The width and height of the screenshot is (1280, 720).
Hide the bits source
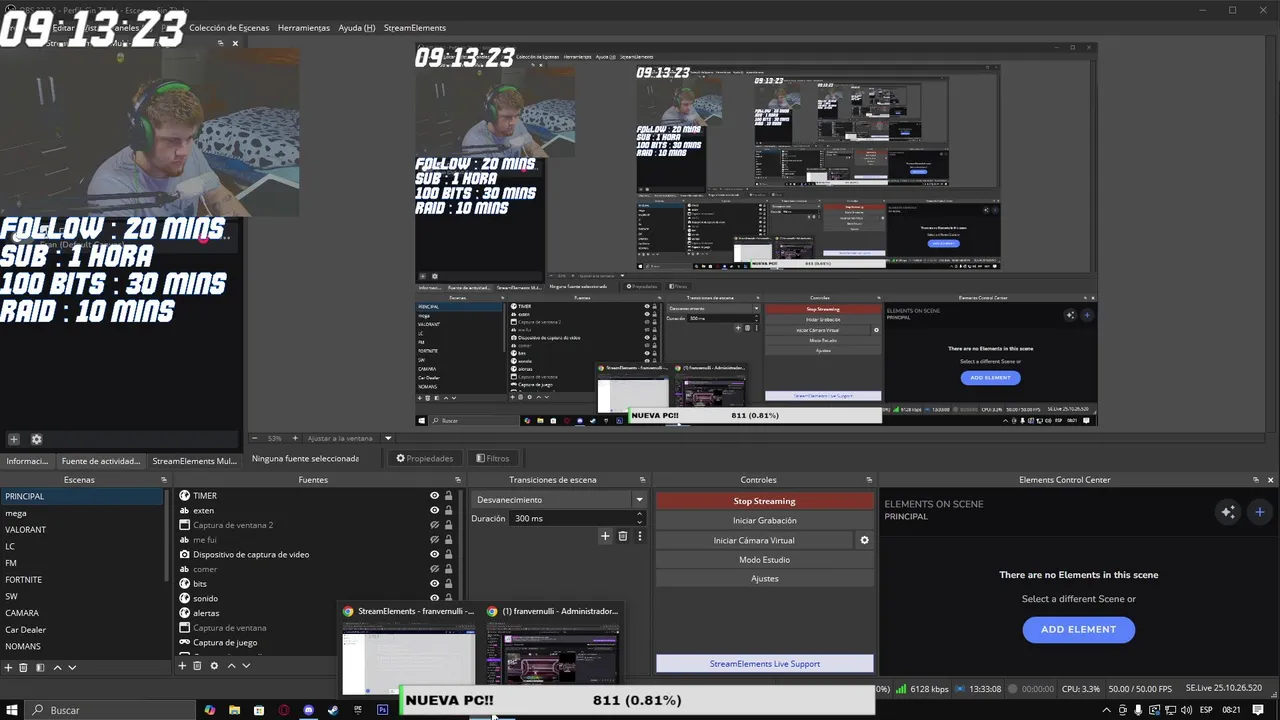click(434, 584)
